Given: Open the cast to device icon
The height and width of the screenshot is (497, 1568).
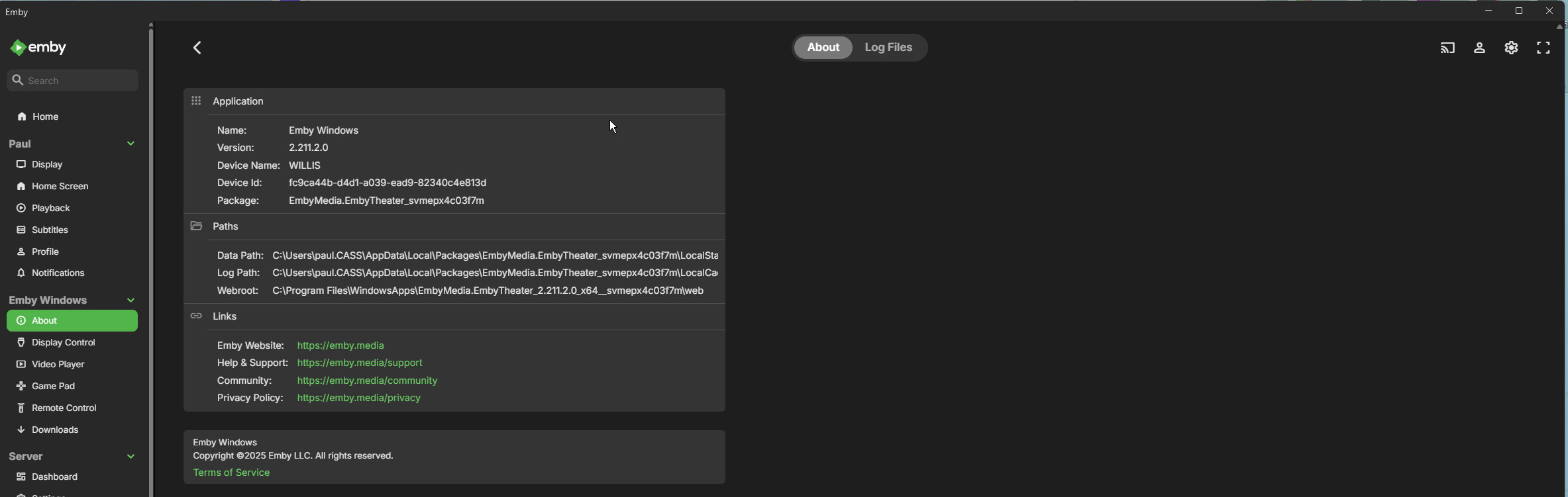Looking at the screenshot, I should (1447, 48).
